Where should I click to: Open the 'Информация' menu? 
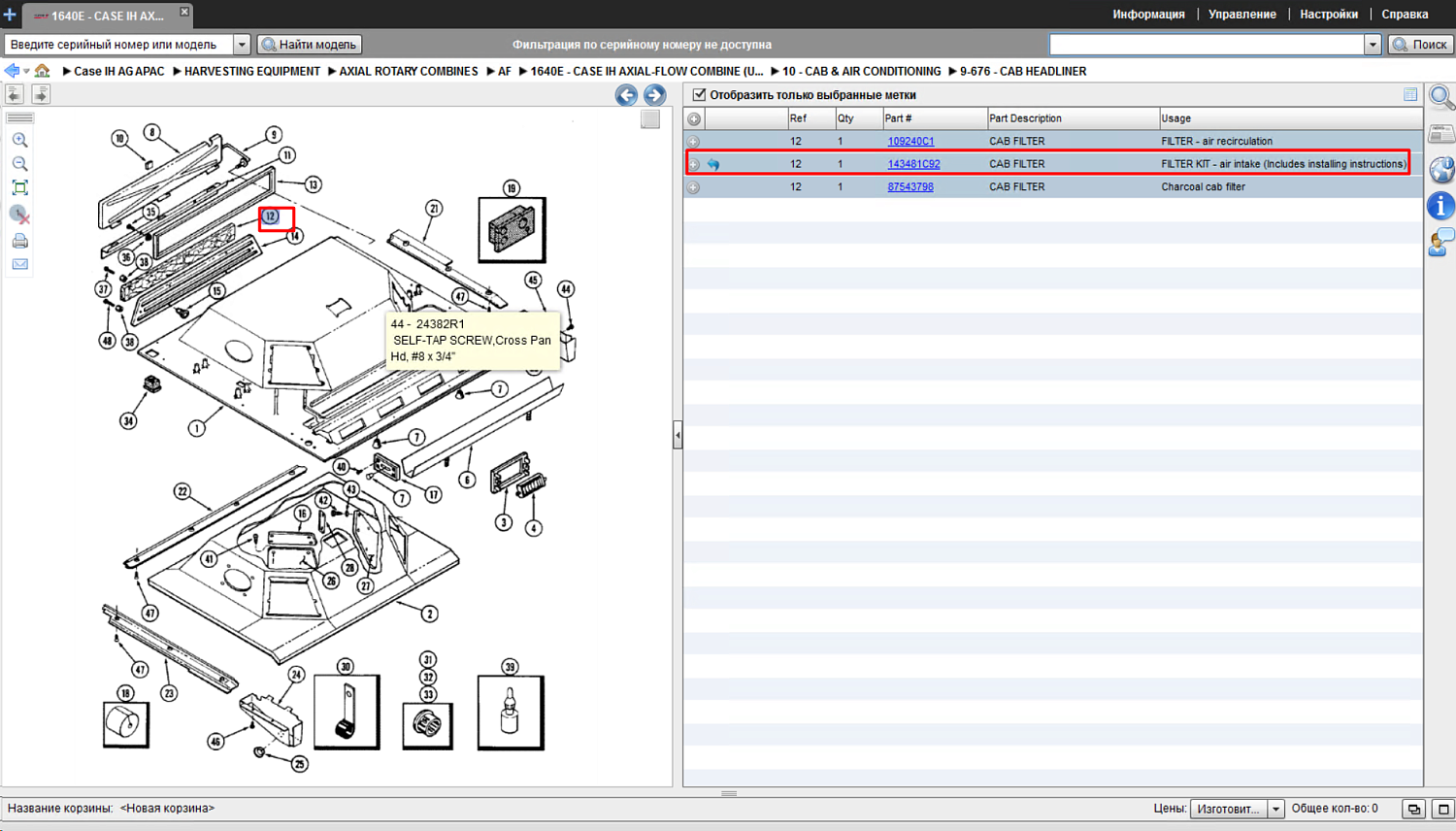point(1148,15)
